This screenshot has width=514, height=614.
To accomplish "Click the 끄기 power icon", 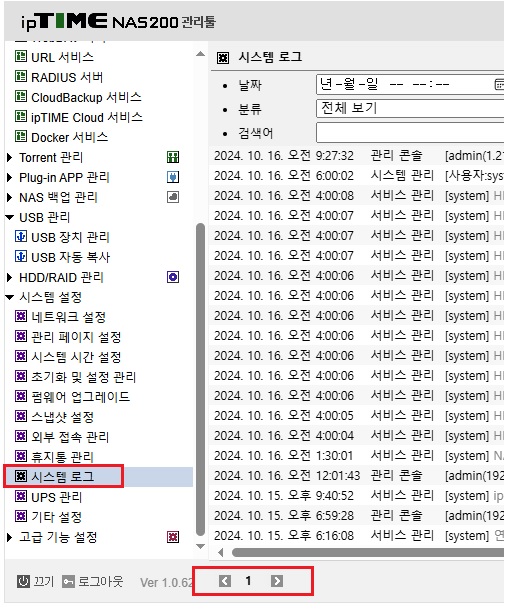I will click(x=23, y=581).
